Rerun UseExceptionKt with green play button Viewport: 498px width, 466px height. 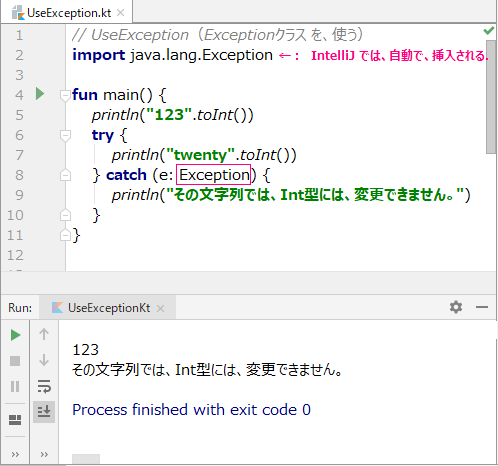click(15, 335)
